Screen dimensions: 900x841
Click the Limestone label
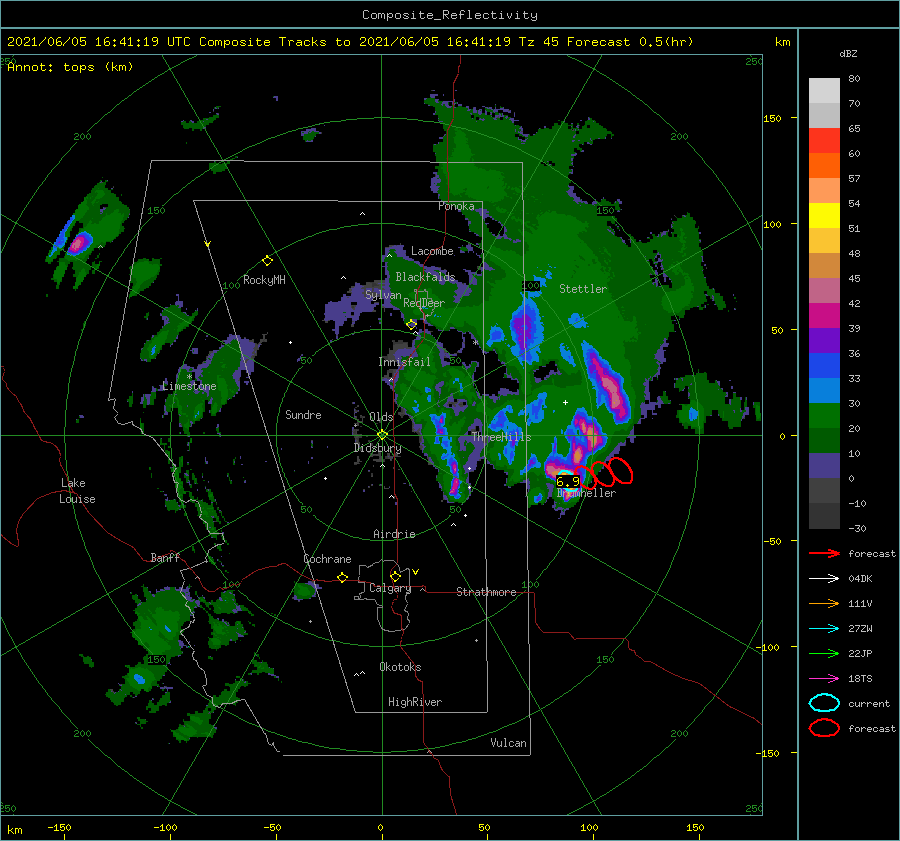click(189, 386)
